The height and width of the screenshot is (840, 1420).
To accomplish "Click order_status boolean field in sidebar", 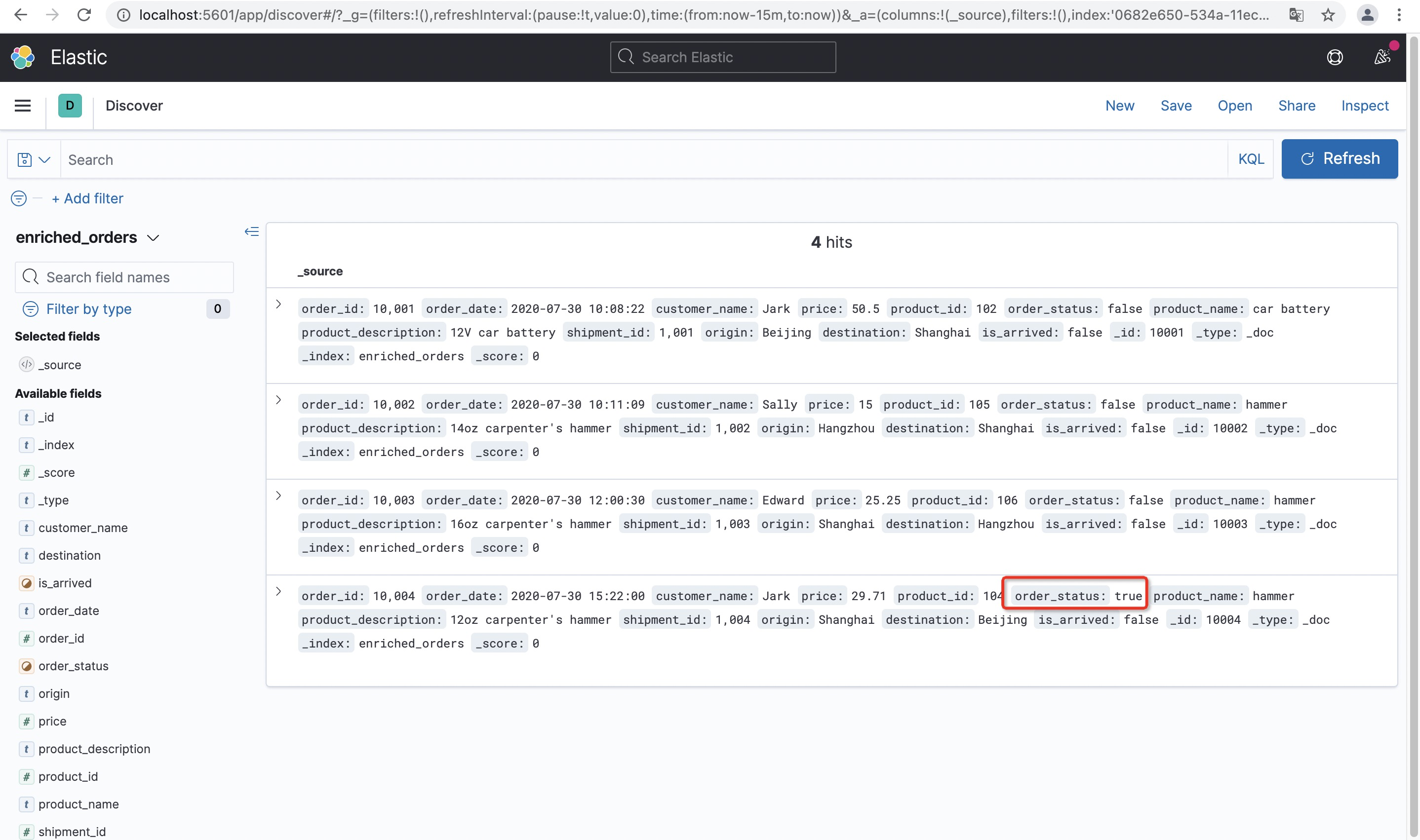I will [73, 666].
